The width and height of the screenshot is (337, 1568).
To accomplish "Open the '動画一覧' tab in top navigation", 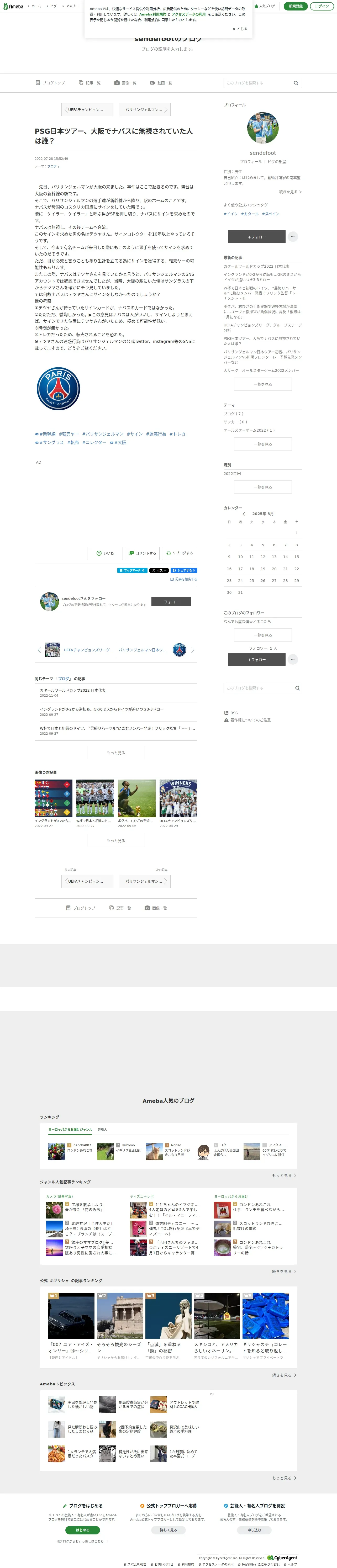I will (161, 83).
